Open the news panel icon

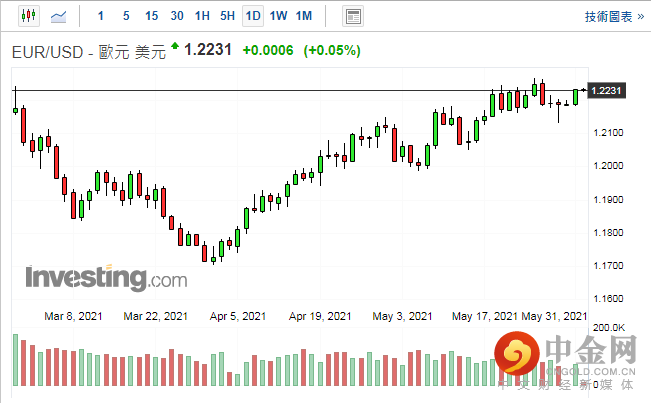point(352,16)
